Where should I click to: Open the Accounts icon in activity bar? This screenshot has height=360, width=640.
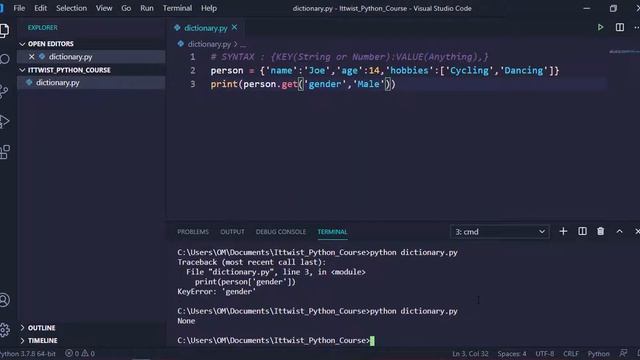point(4,300)
